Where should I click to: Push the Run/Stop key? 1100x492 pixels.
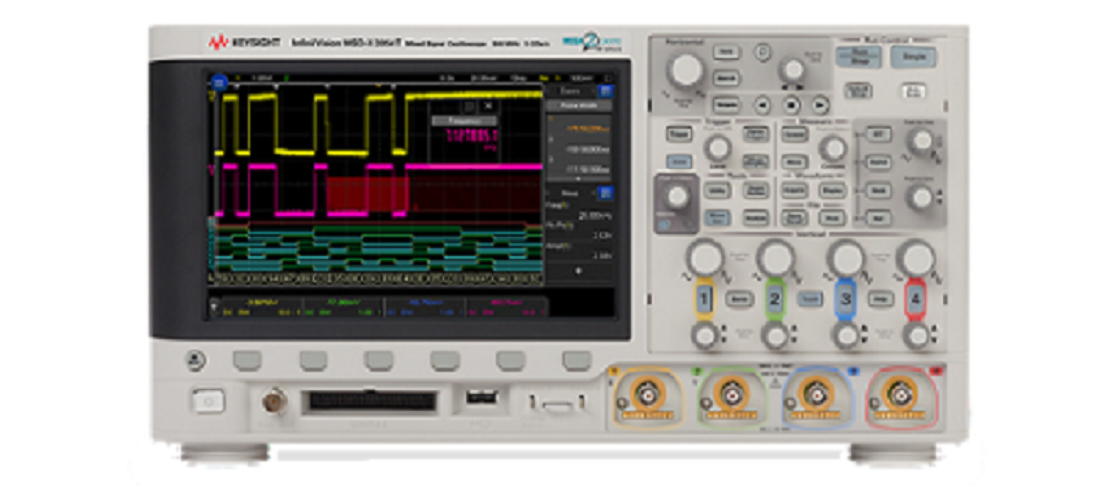click(x=858, y=57)
